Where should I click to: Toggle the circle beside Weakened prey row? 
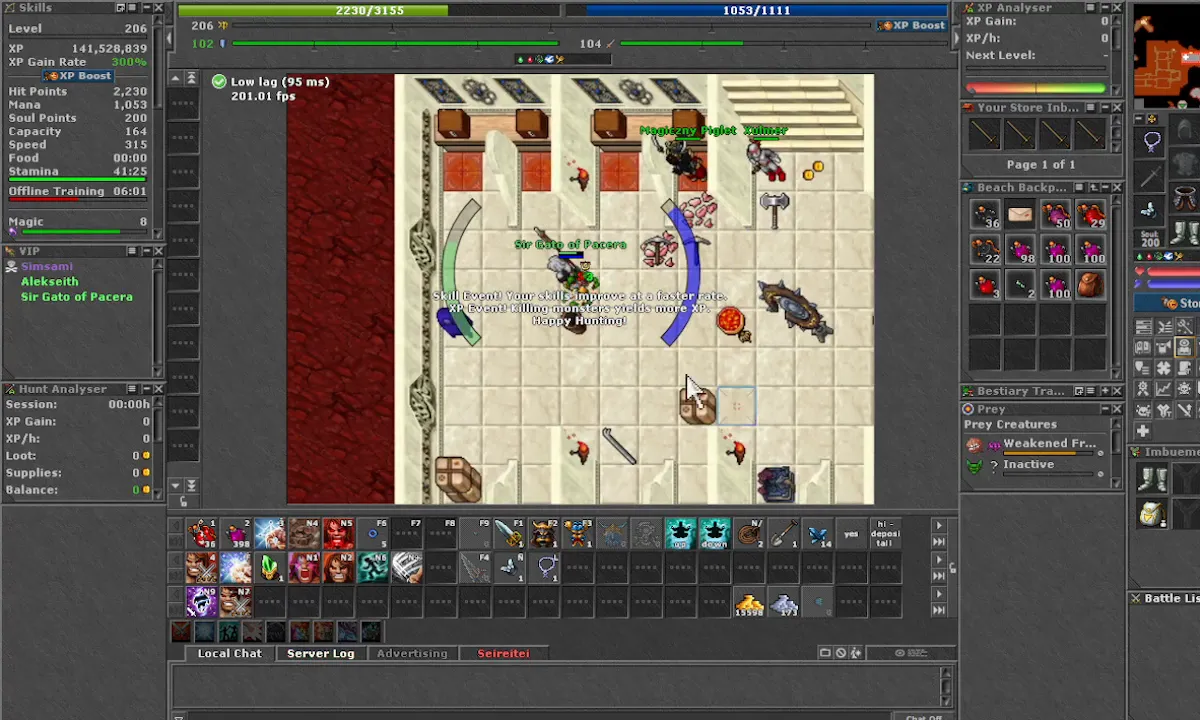[x=1101, y=455]
